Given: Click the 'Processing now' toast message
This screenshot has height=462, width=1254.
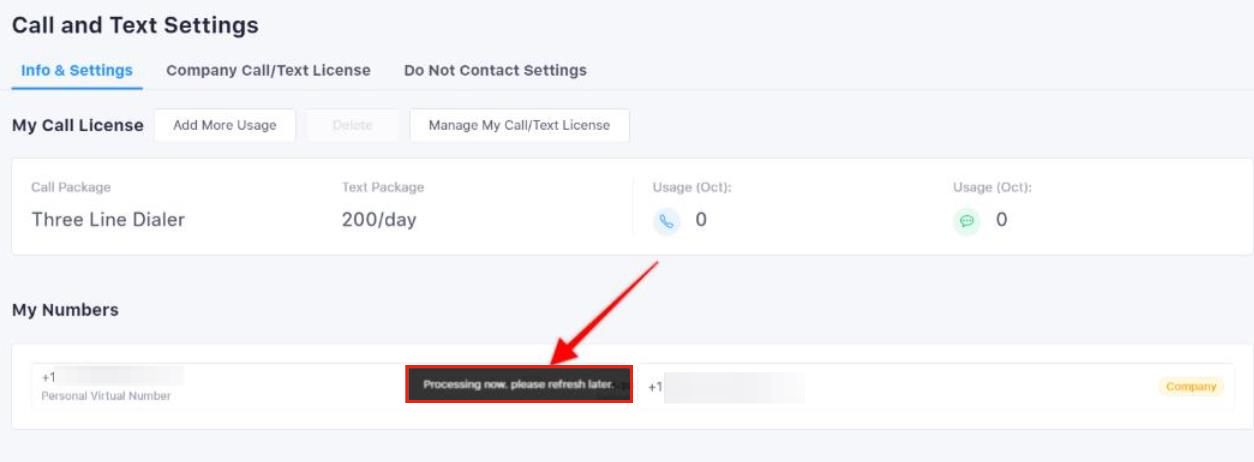Looking at the screenshot, I should [518, 384].
